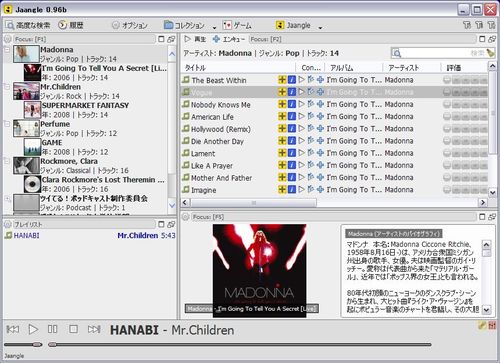Viewport: 500px width, 363px height.
Task: Maximize the Focus [F2] track list pane
Action: pos(482,39)
